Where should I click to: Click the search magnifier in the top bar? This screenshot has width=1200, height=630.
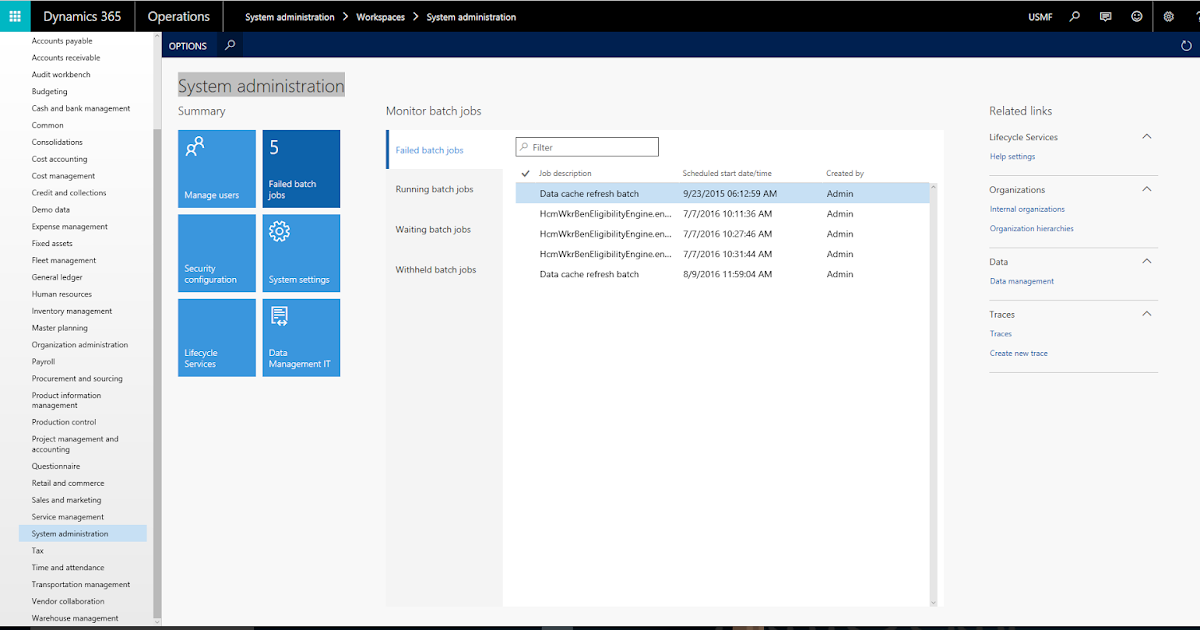coord(1074,16)
